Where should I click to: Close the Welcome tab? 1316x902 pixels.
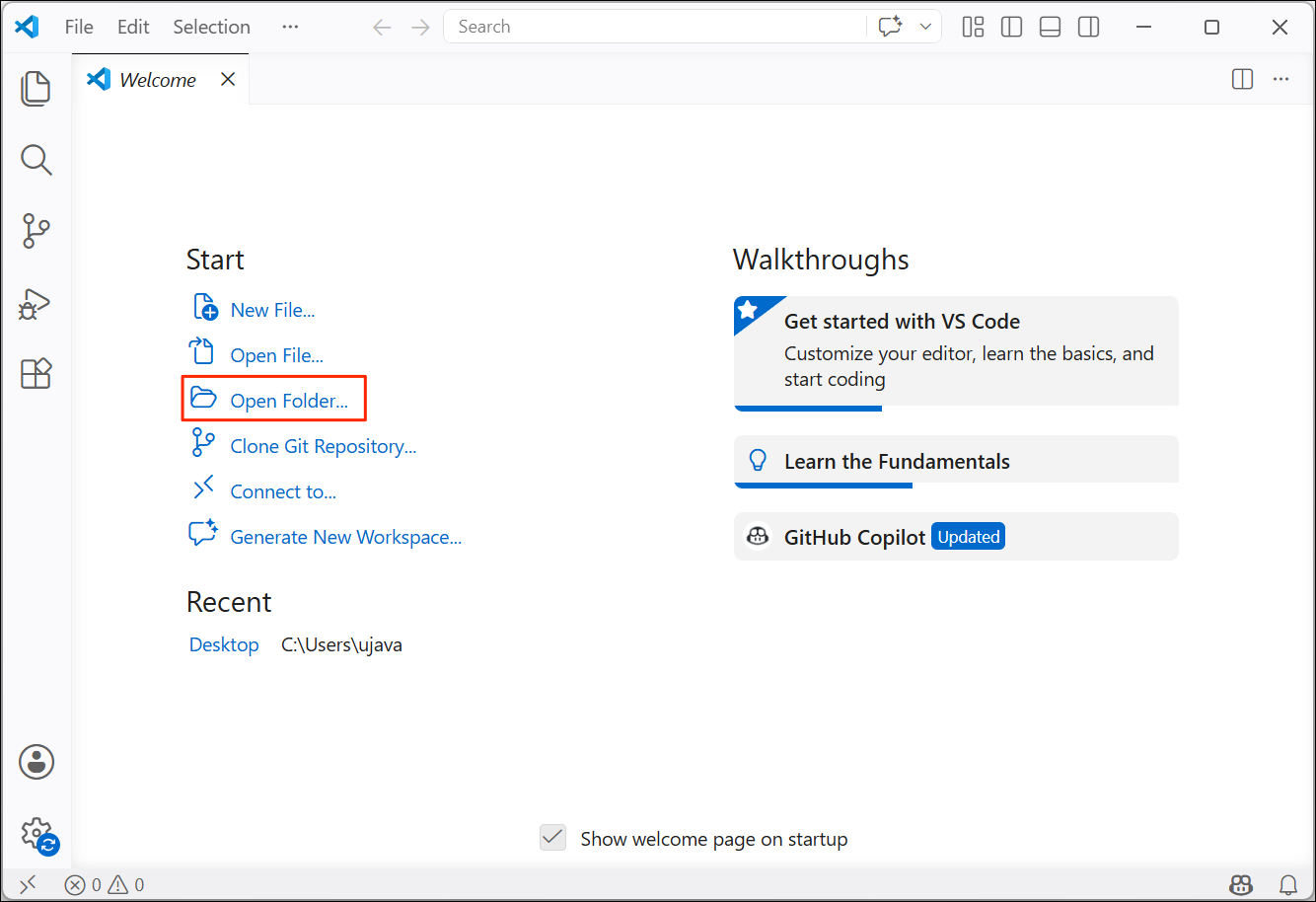228,79
